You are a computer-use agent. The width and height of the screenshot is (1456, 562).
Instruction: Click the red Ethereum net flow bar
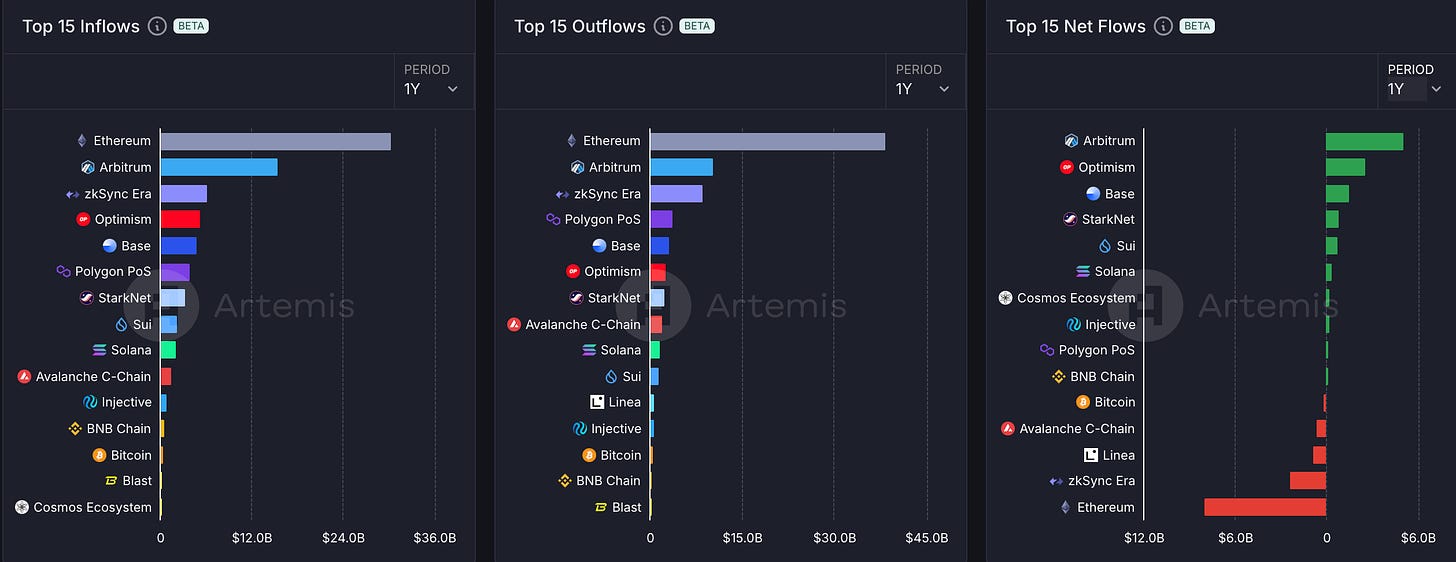1265,507
